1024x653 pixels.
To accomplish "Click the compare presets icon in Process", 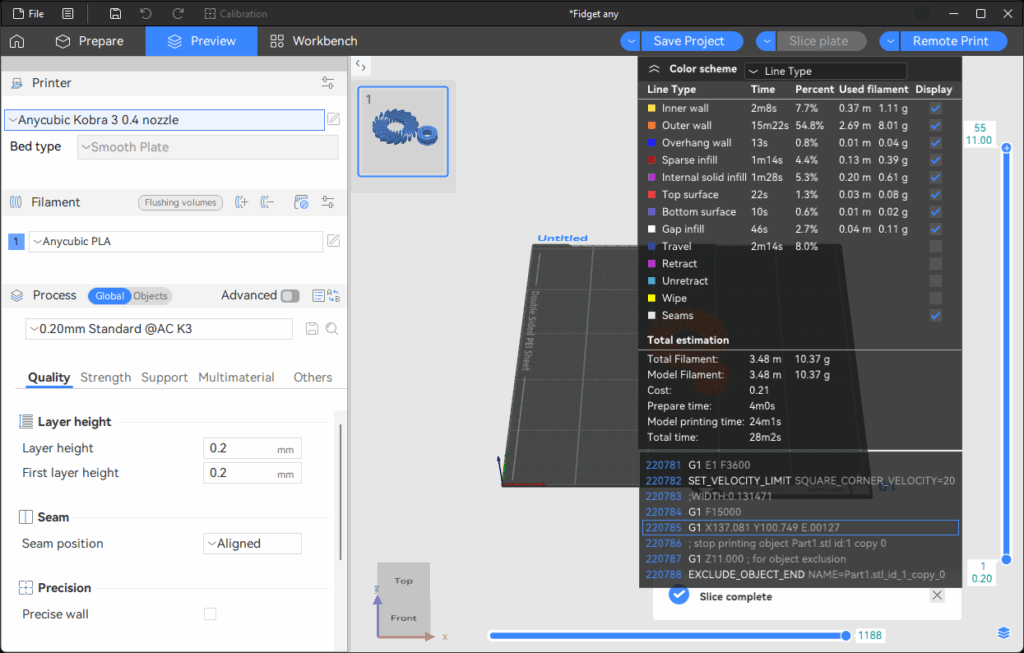I will point(335,296).
